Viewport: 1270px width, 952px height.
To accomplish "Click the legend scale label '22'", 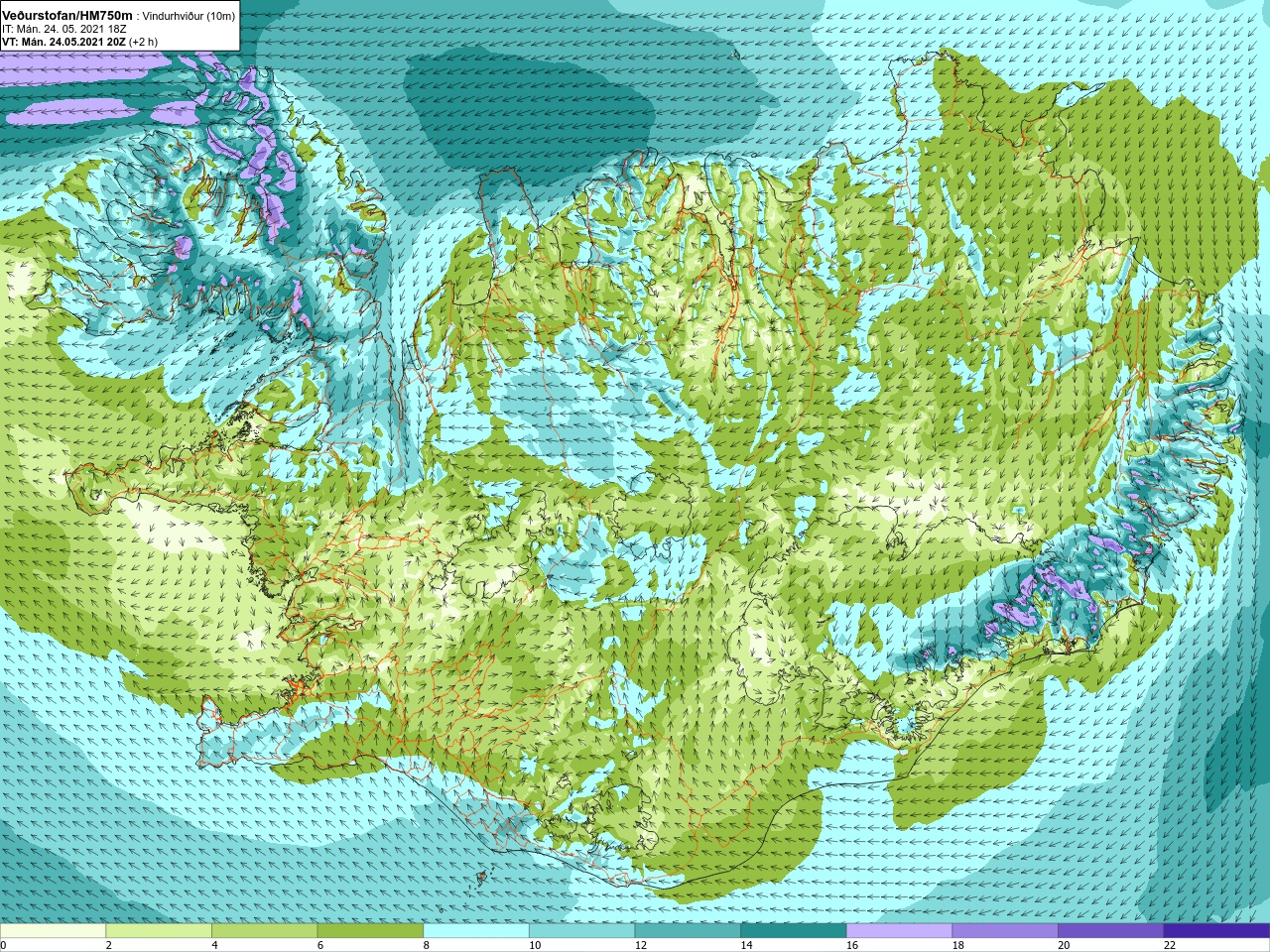I will (x=1170, y=945).
